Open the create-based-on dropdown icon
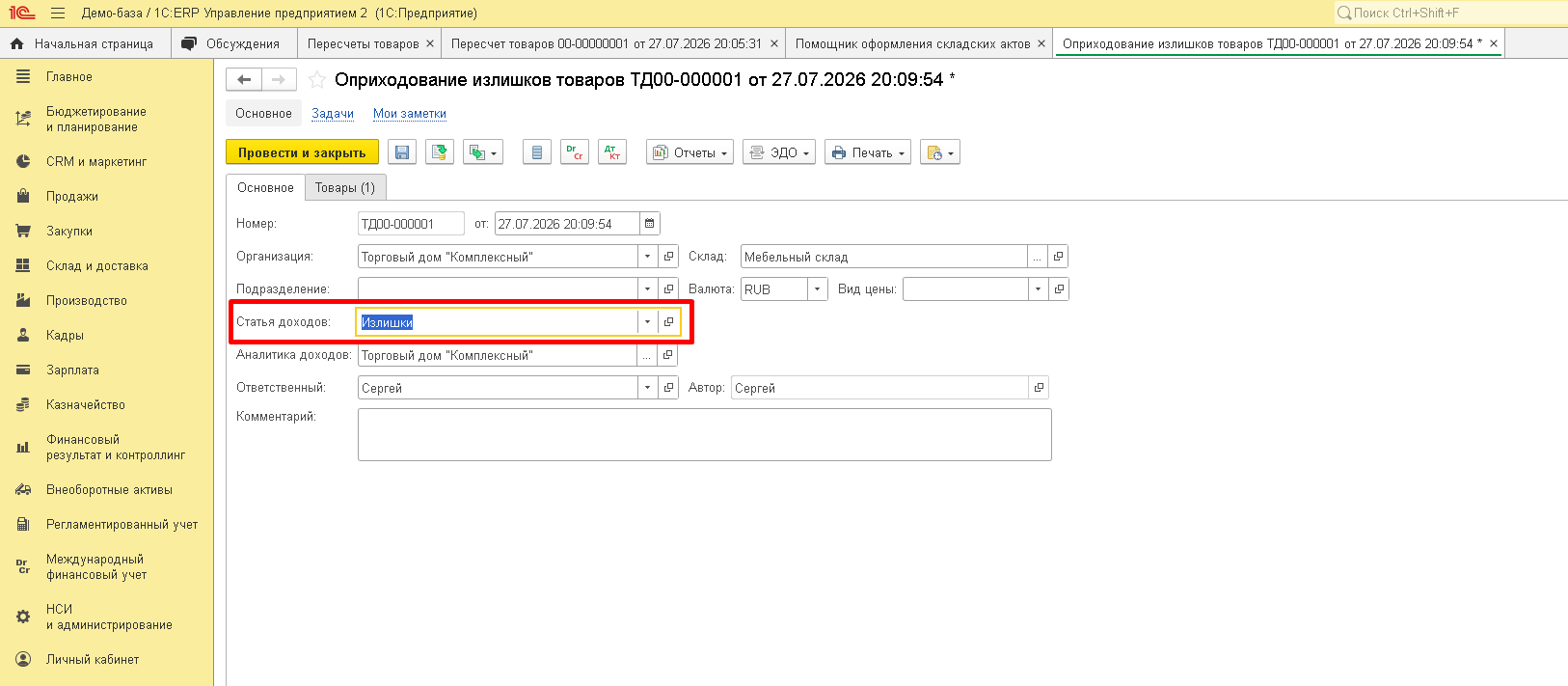The image size is (1568, 686). (x=483, y=152)
